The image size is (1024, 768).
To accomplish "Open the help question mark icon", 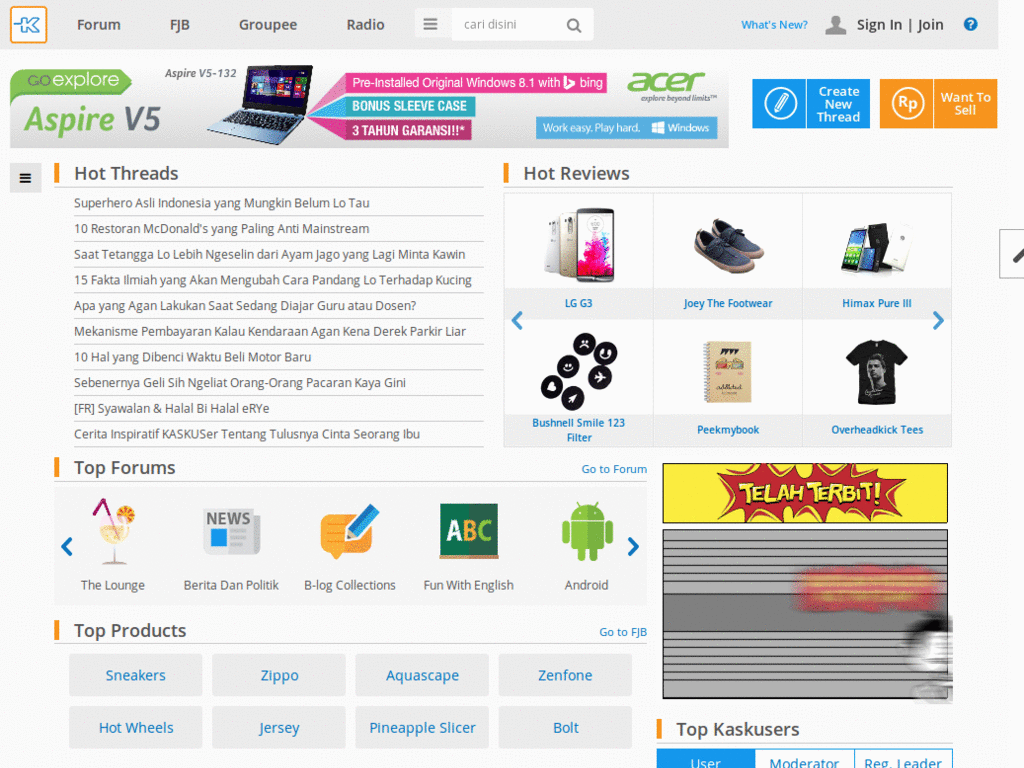I will pyautogui.click(x=970, y=24).
